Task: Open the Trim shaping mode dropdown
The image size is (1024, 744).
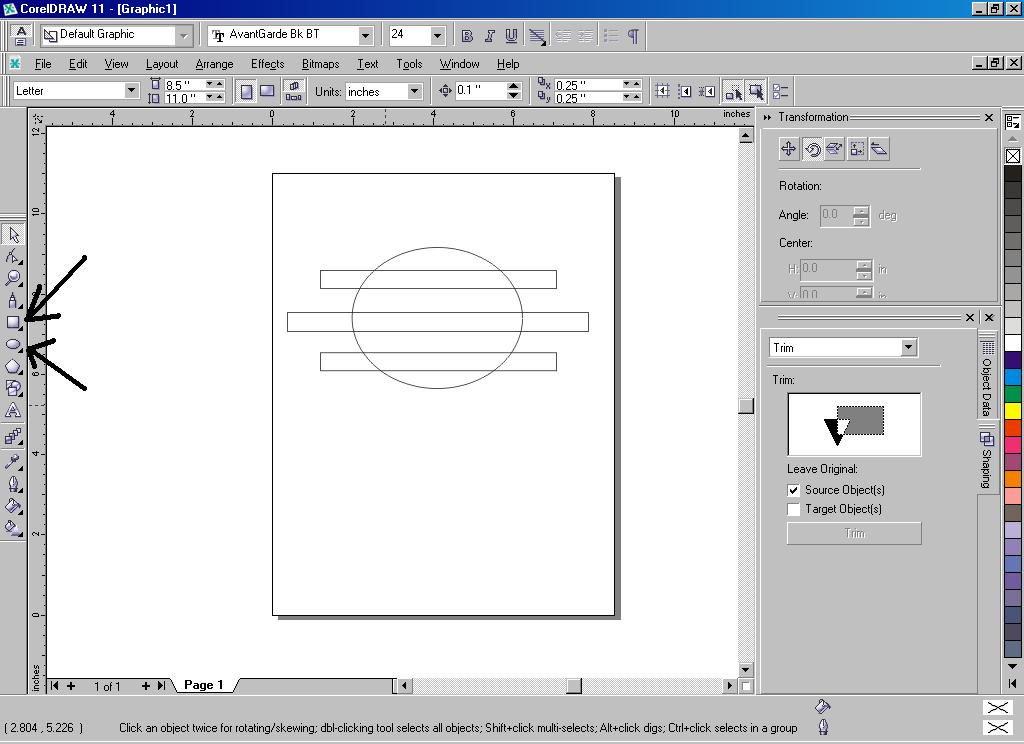Action: (x=910, y=347)
